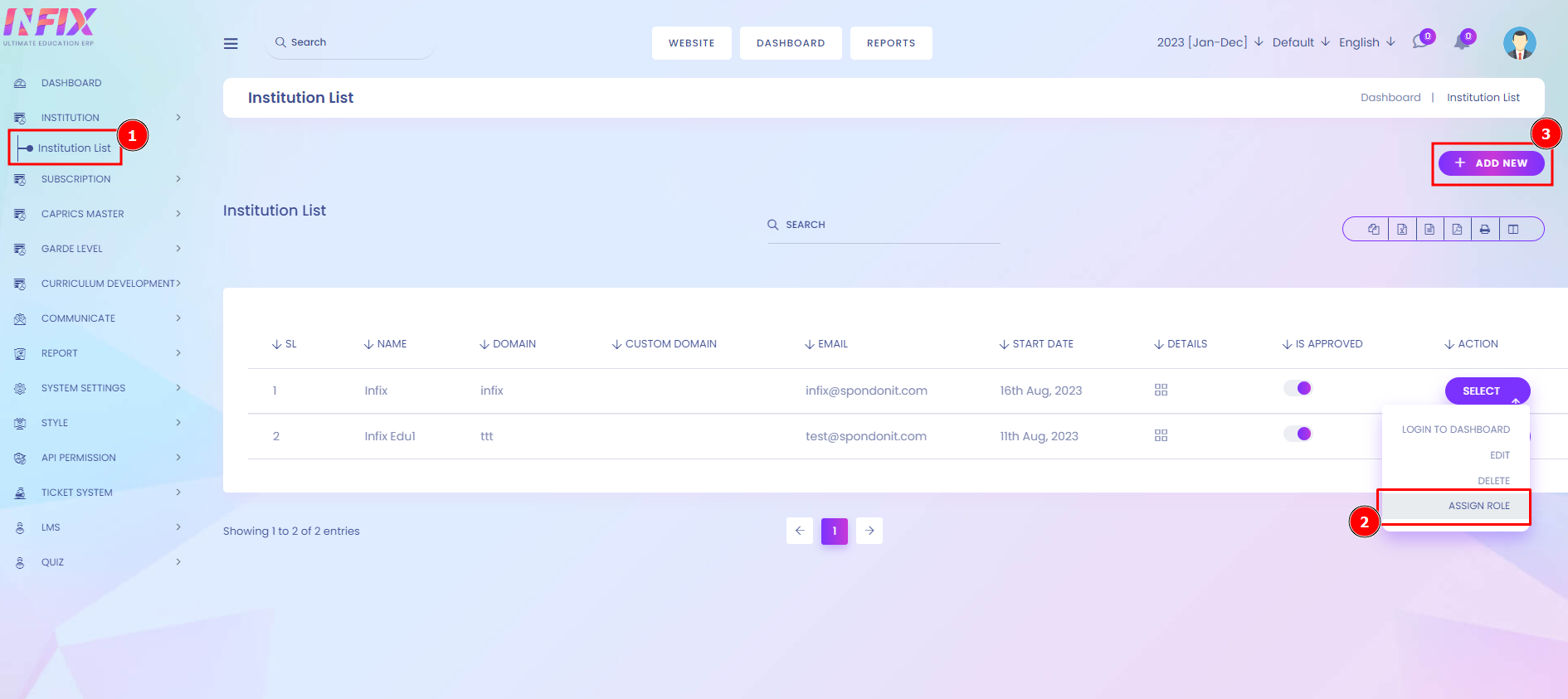
Task: Expand the Garde Level sidebar menu
Action: point(97,249)
